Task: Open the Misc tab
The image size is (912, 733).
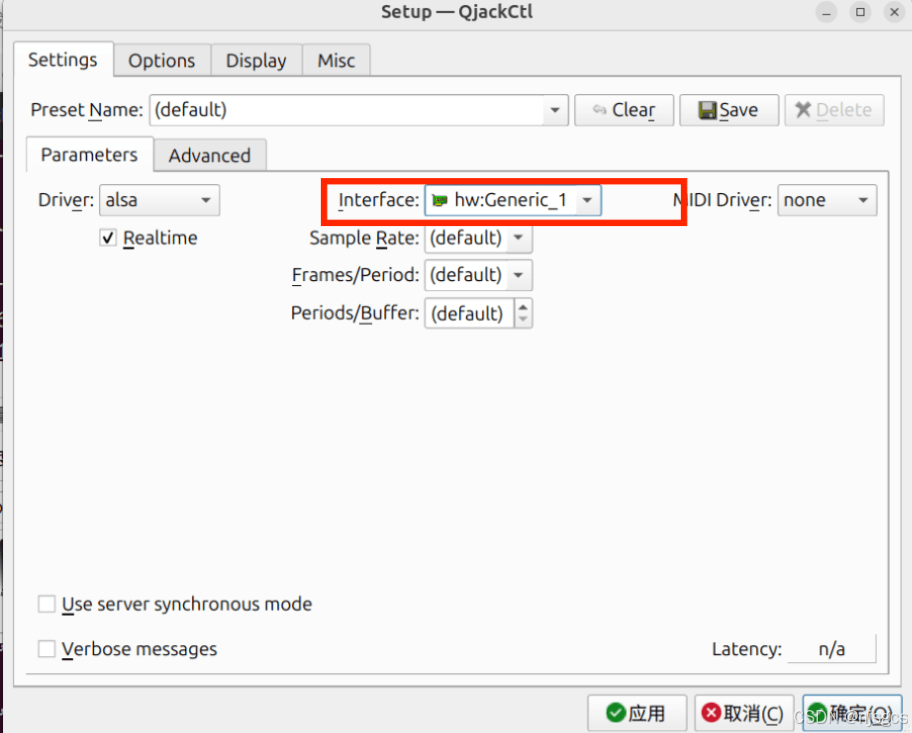Action: (x=336, y=60)
